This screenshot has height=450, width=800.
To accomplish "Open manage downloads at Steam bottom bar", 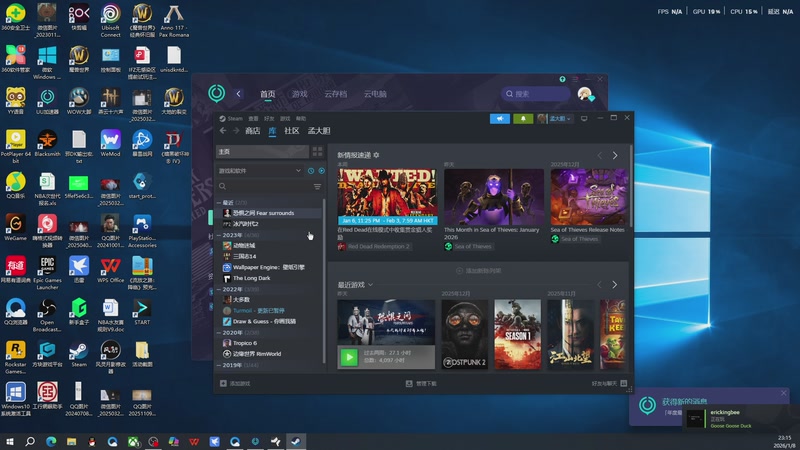I will point(421,383).
